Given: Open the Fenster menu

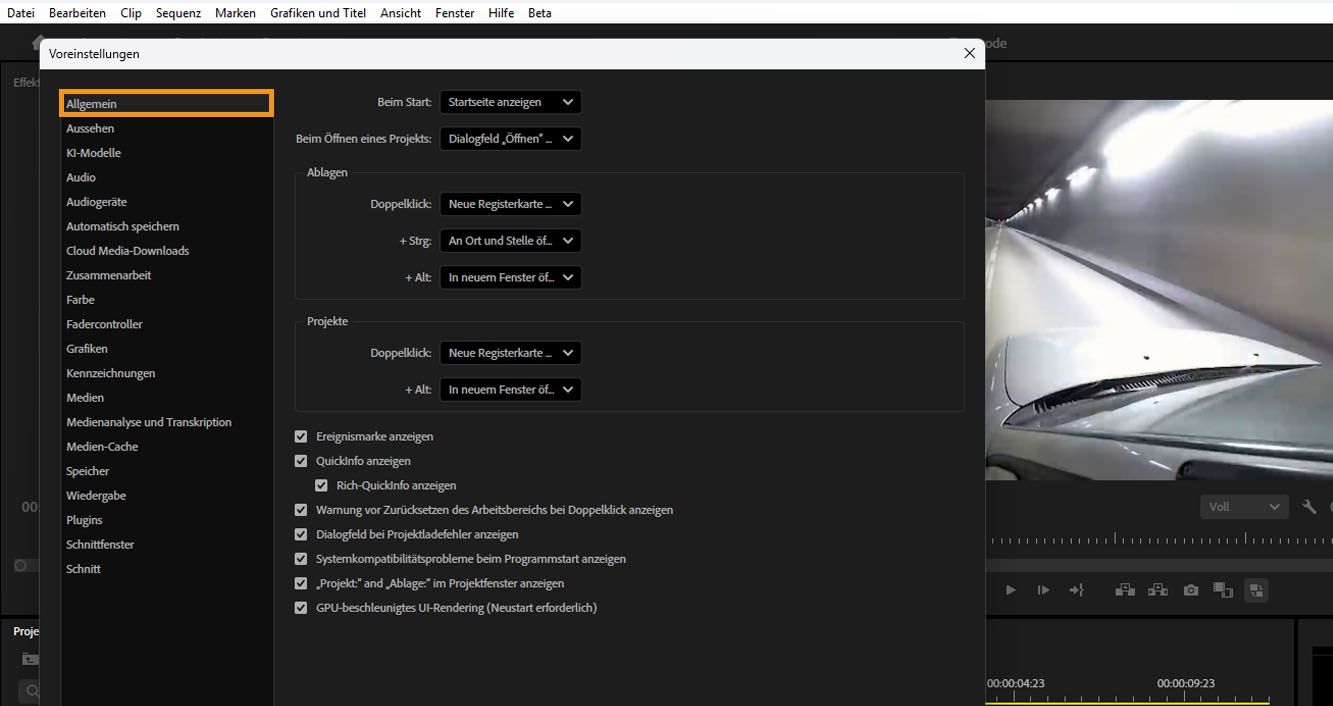Looking at the screenshot, I should coord(455,13).
